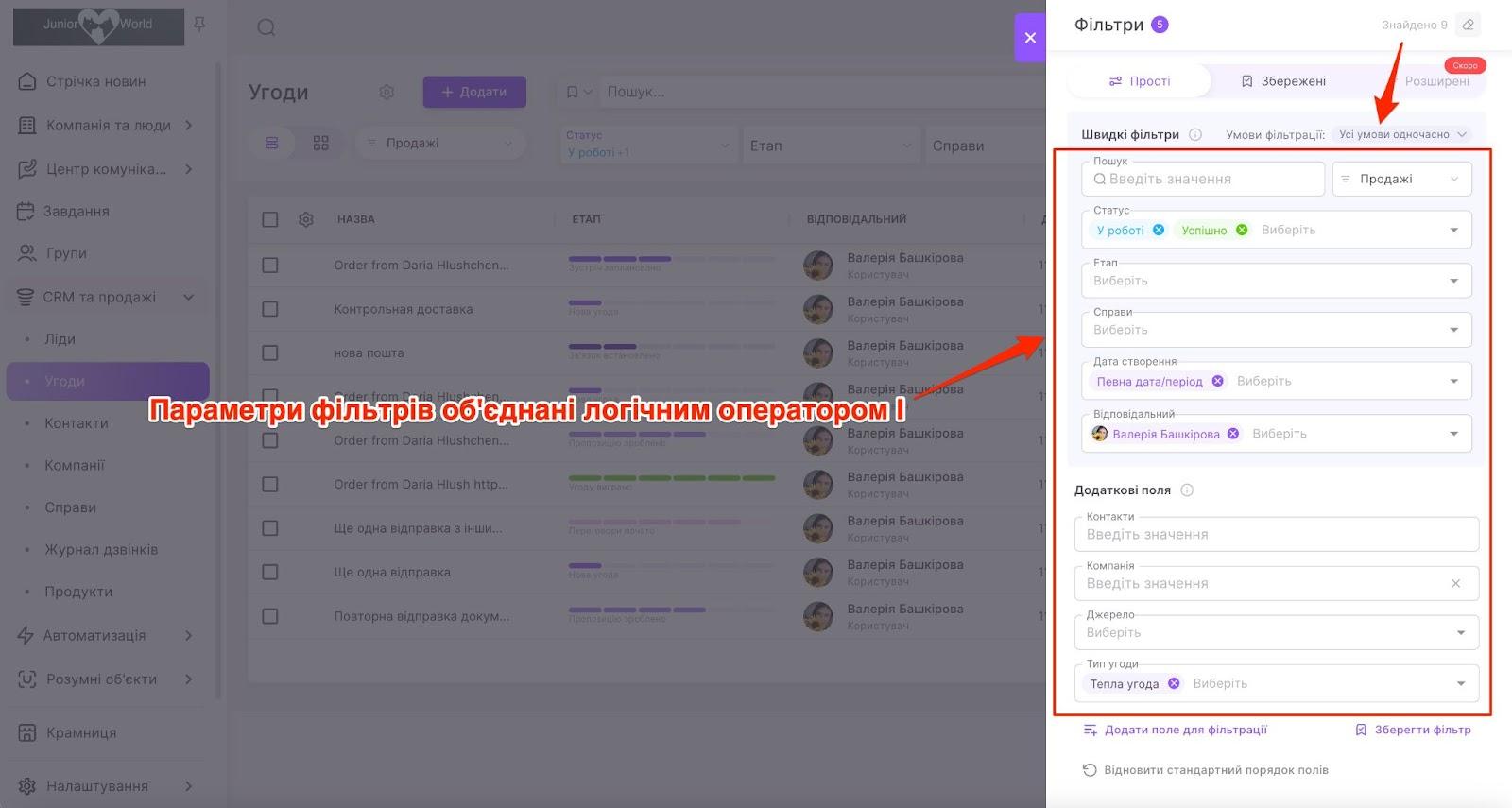Viewport: 1512px width, 808px height.
Task: Click Зберегти фільтр link
Action: (1413, 730)
